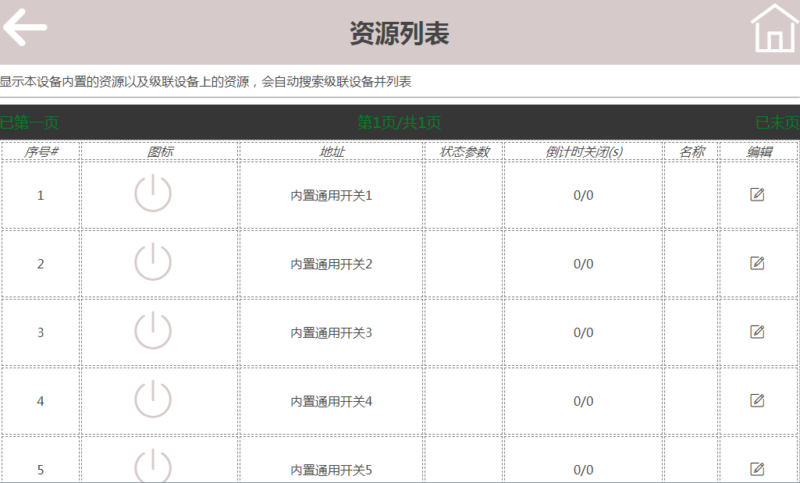Viewport: 800px width, 483px height.
Task: Edit row 1 with pencil icon
Action: coord(757,194)
